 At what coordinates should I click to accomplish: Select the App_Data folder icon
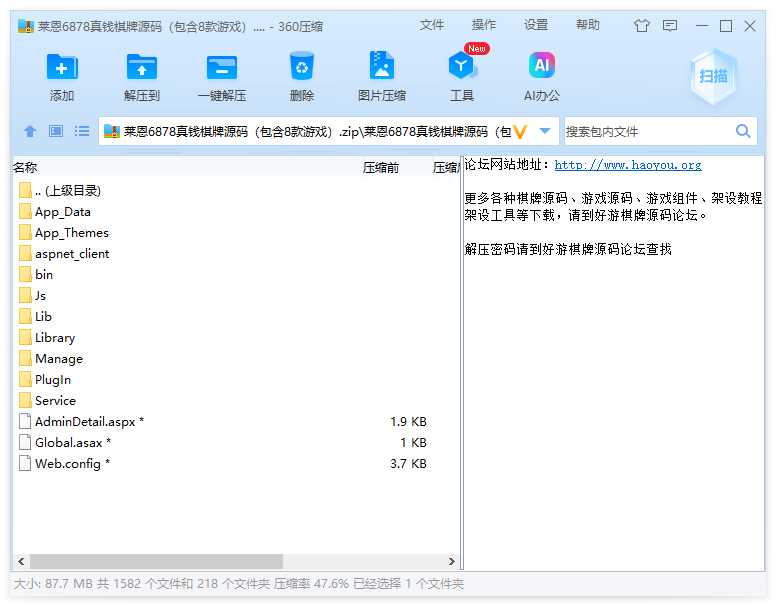pyautogui.click(x=25, y=212)
